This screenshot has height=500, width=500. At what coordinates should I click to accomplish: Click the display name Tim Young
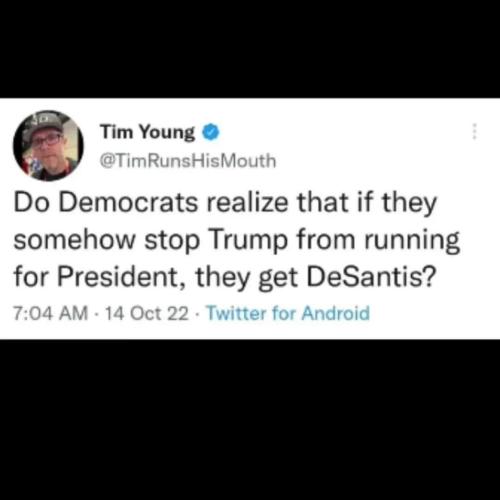coord(148,132)
